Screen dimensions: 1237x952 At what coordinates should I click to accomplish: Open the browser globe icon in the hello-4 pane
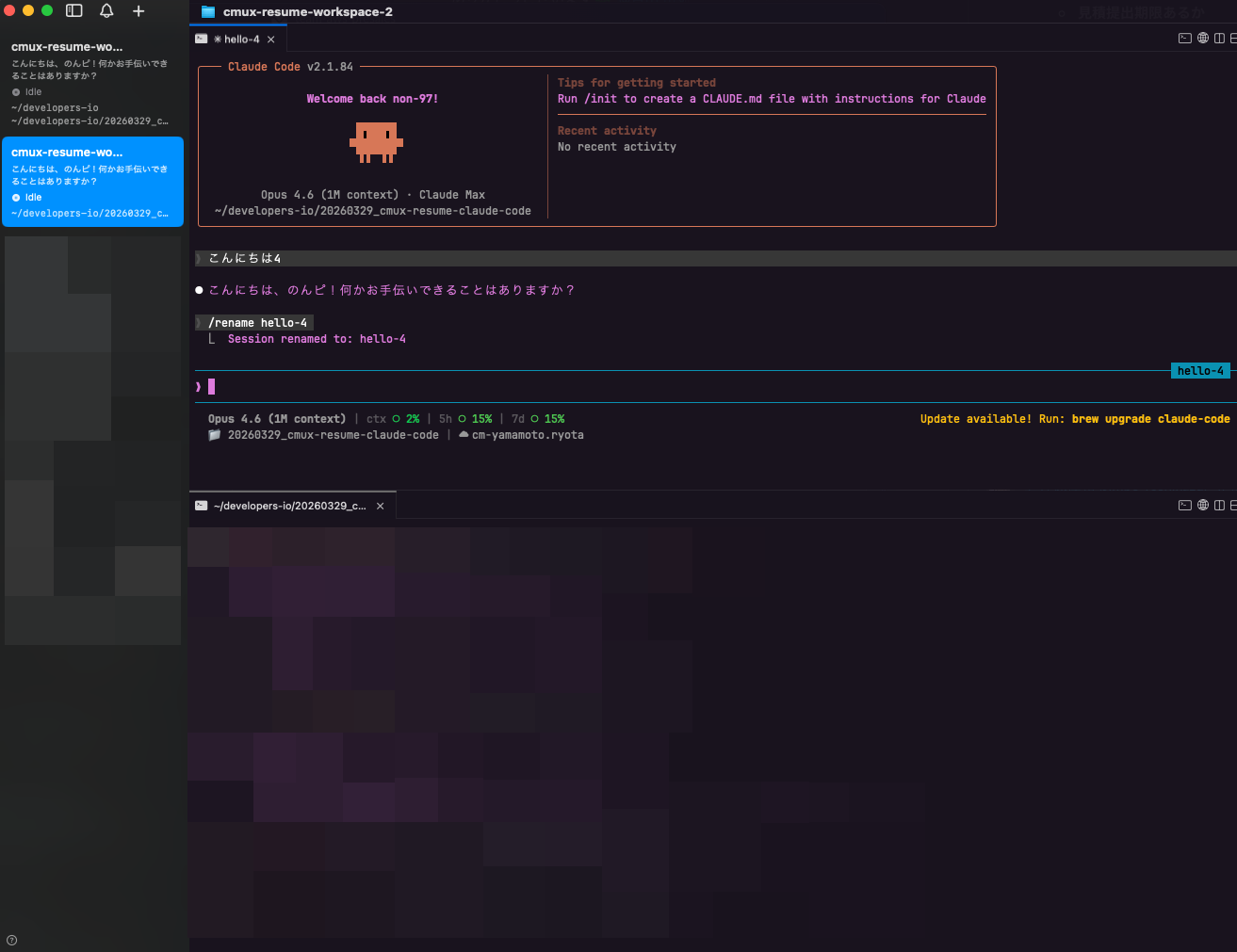[1203, 38]
